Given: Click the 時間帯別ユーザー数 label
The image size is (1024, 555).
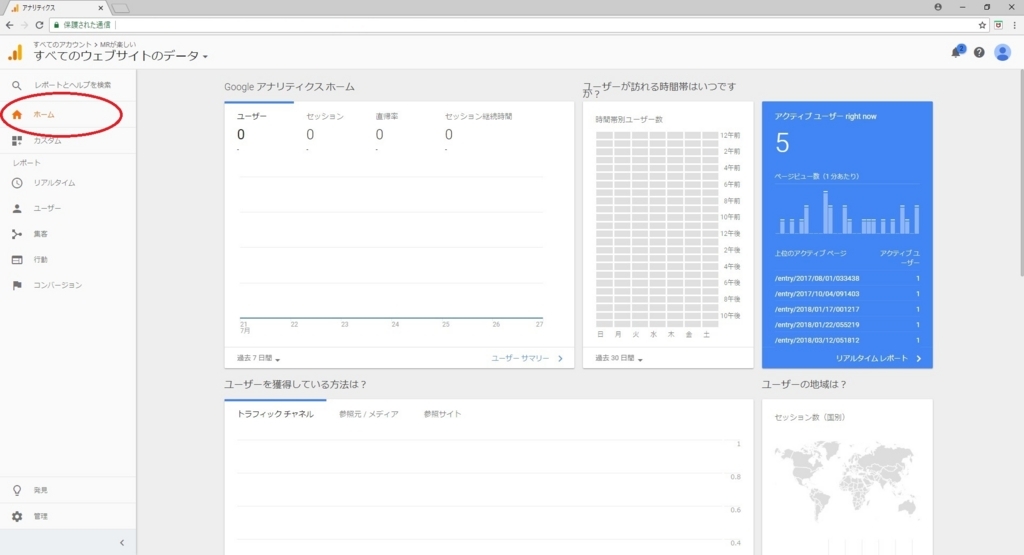Looking at the screenshot, I should point(629,119).
